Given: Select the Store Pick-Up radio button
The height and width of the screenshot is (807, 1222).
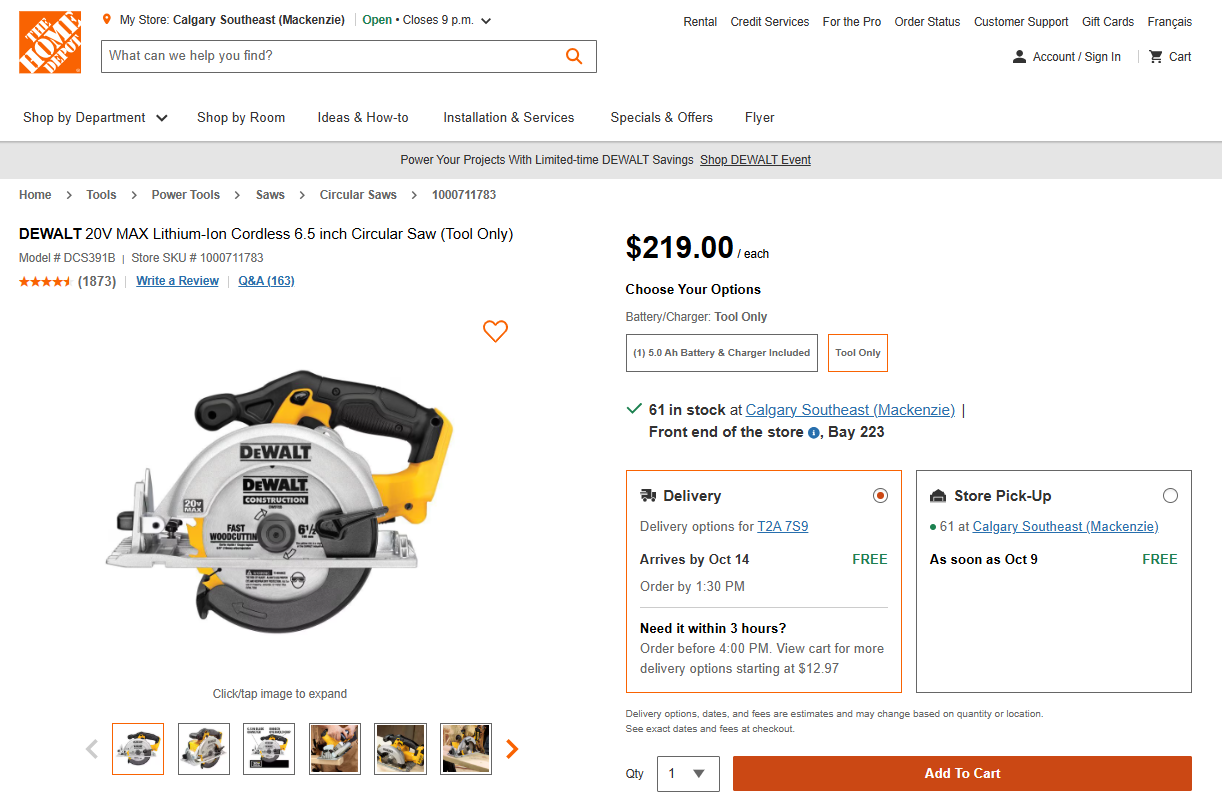Looking at the screenshot, I should (1170, 495).
